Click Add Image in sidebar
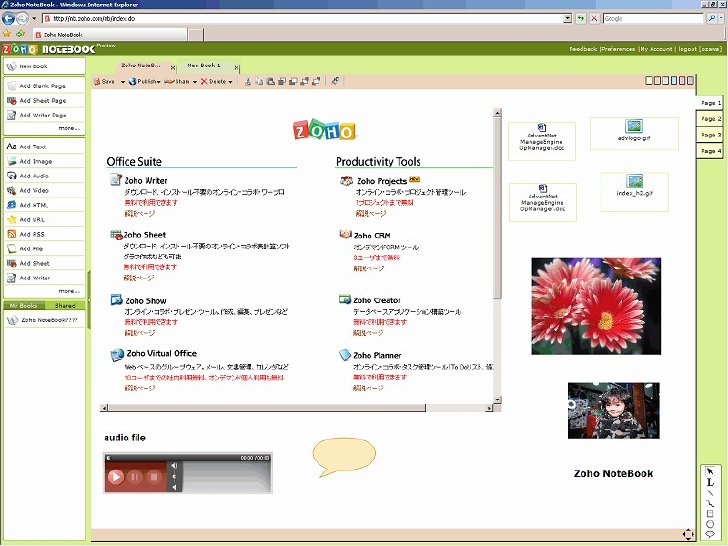Screen dimensions: 728x546 pos(44,161)
